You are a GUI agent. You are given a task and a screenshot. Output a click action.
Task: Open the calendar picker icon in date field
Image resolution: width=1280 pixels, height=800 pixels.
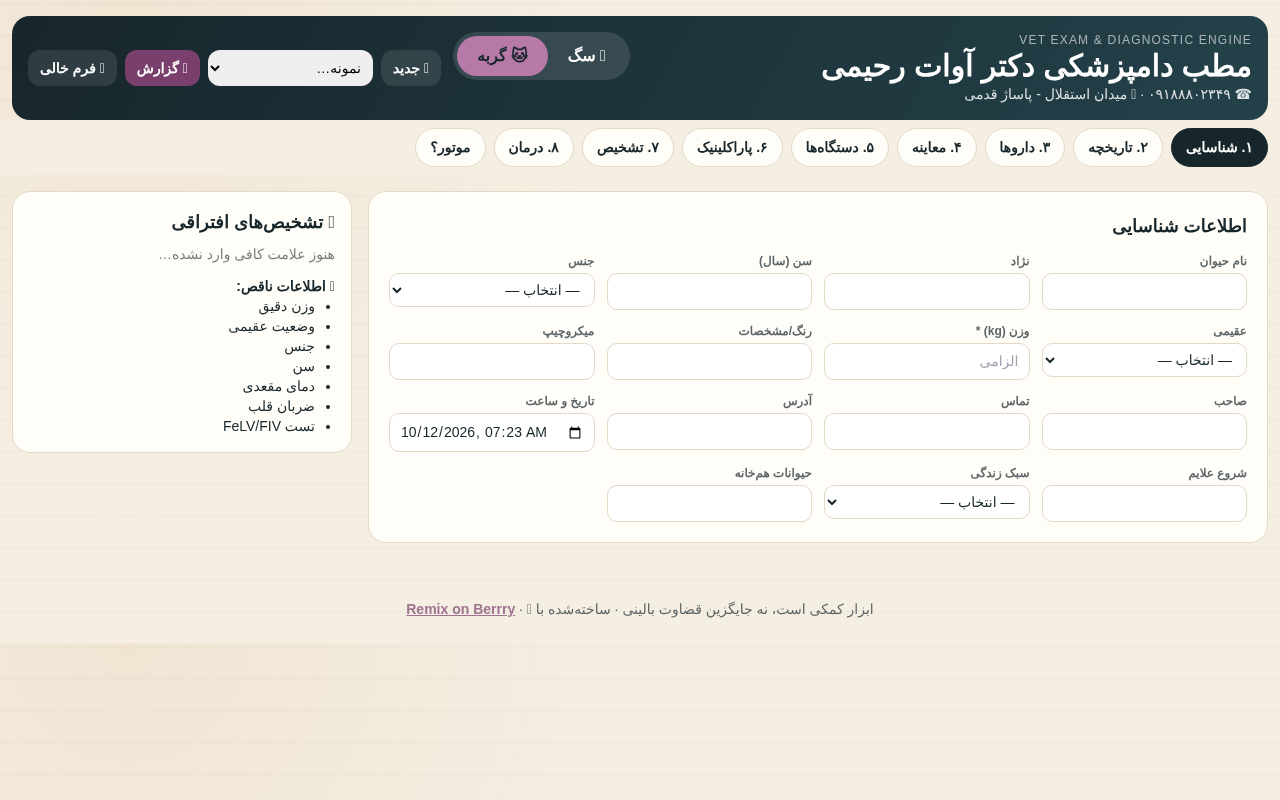[x=575, y=432]
